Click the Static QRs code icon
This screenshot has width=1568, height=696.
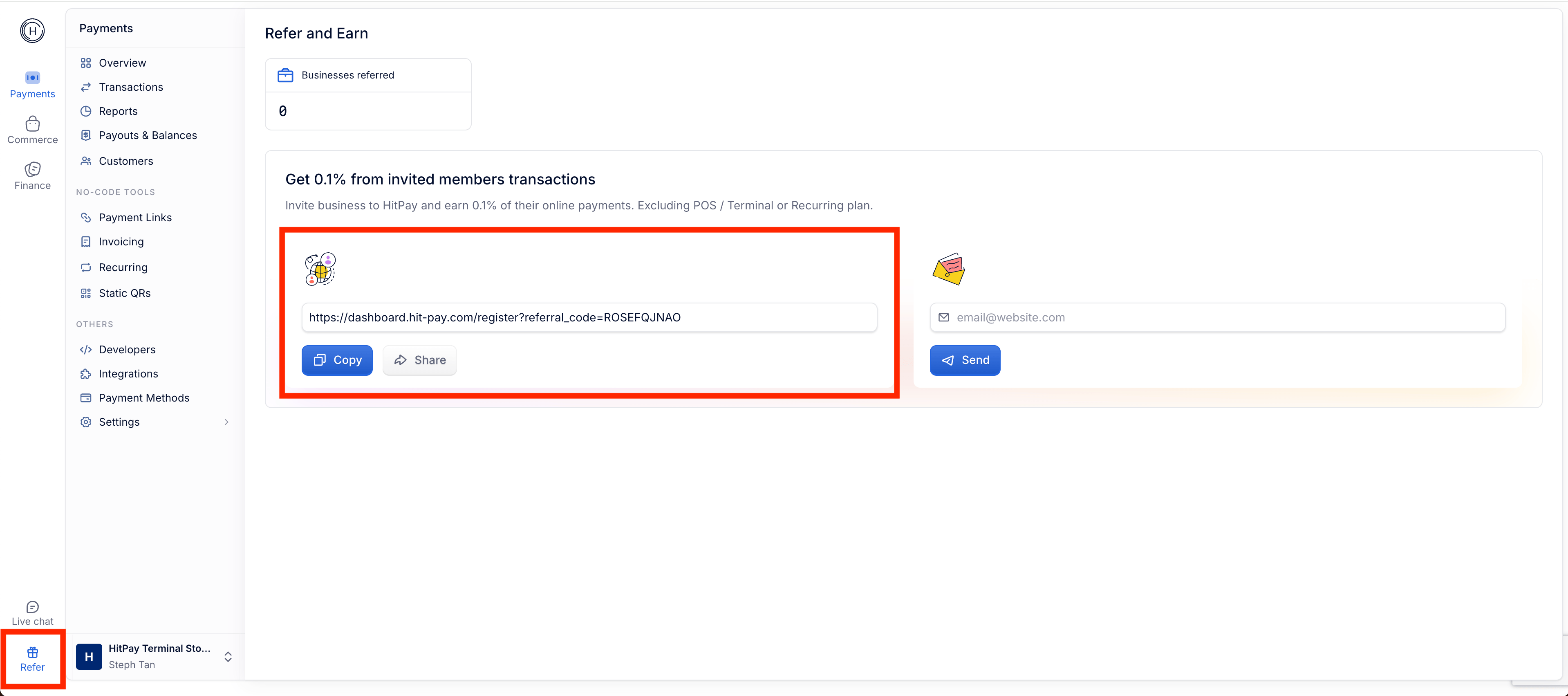pyautogui.click(x=86, y=293)
